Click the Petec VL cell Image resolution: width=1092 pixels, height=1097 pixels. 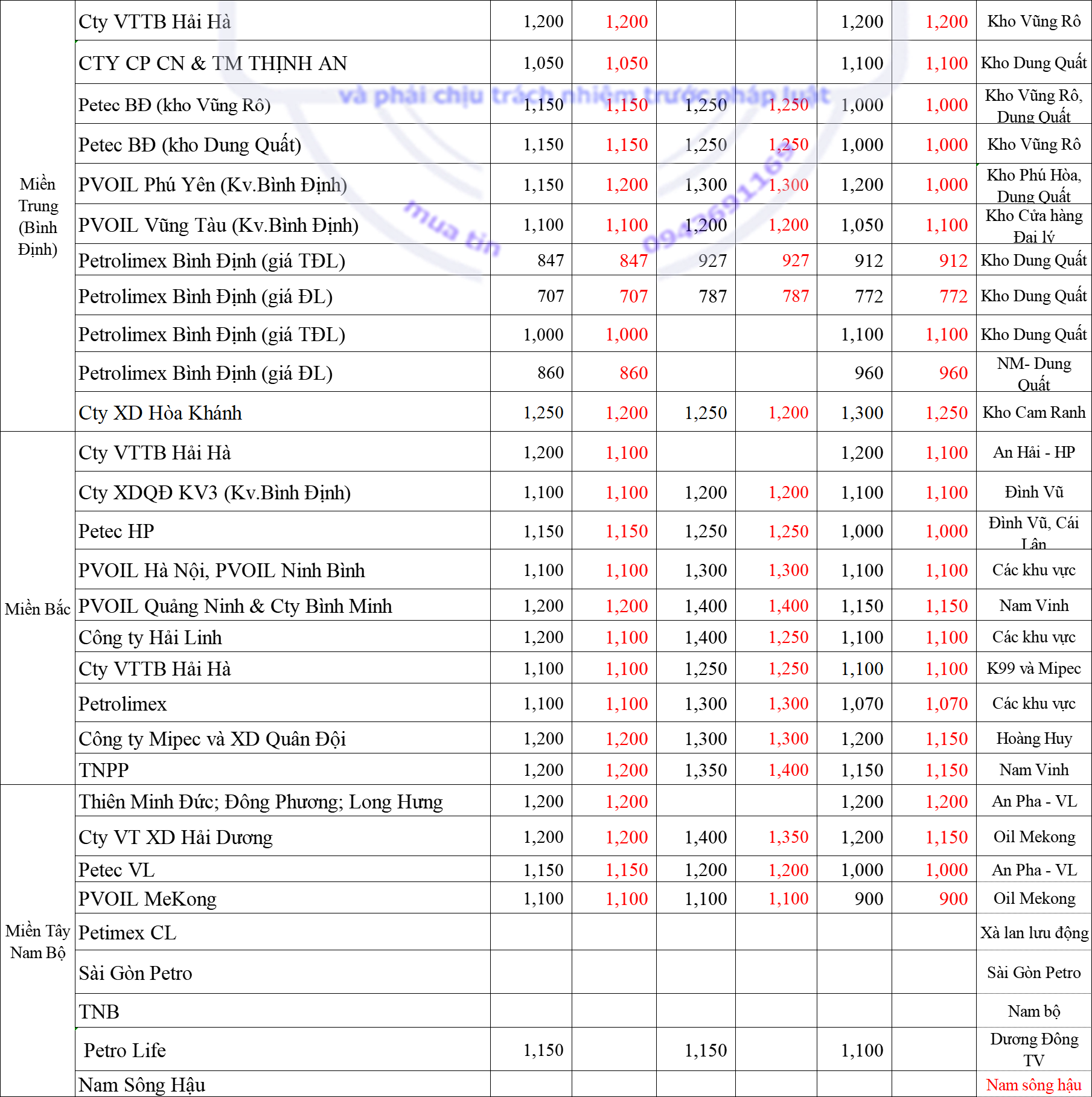[283, 869]
